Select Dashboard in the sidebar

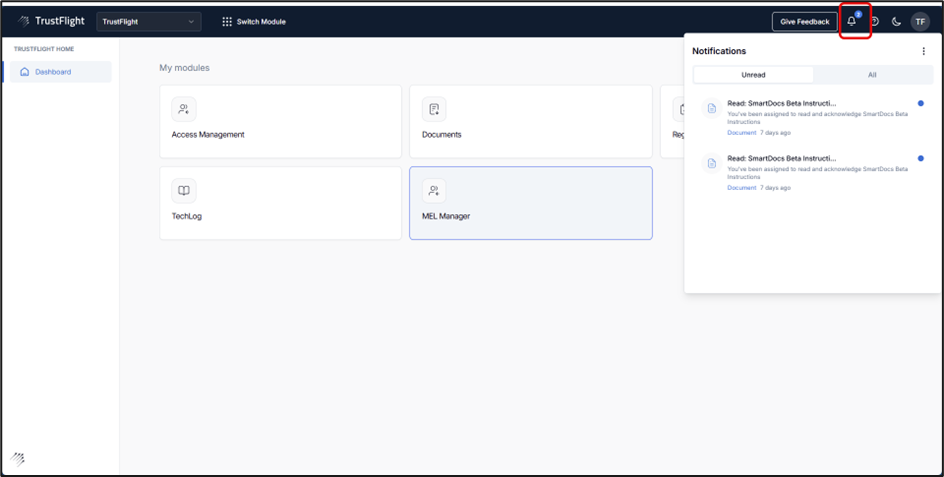pos(56,72)
